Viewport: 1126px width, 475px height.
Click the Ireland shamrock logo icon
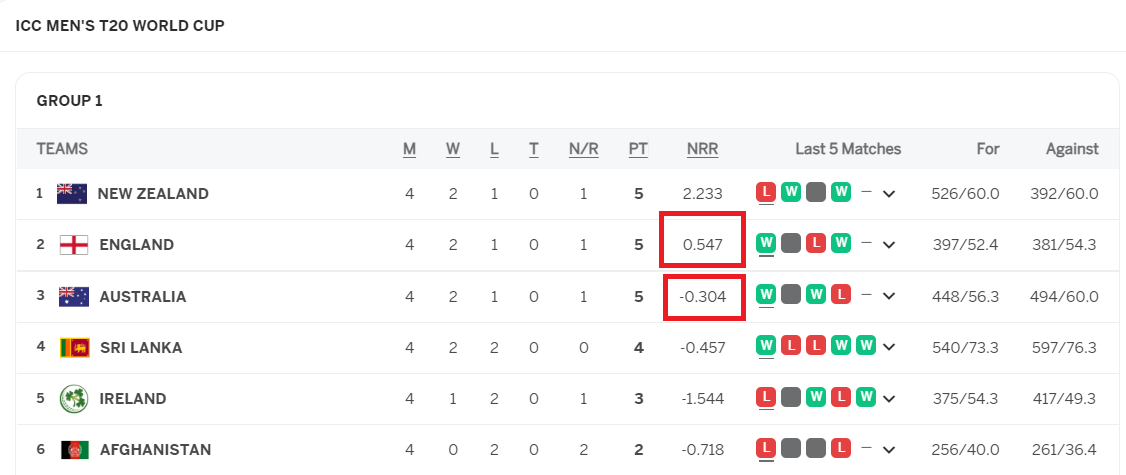74,399
